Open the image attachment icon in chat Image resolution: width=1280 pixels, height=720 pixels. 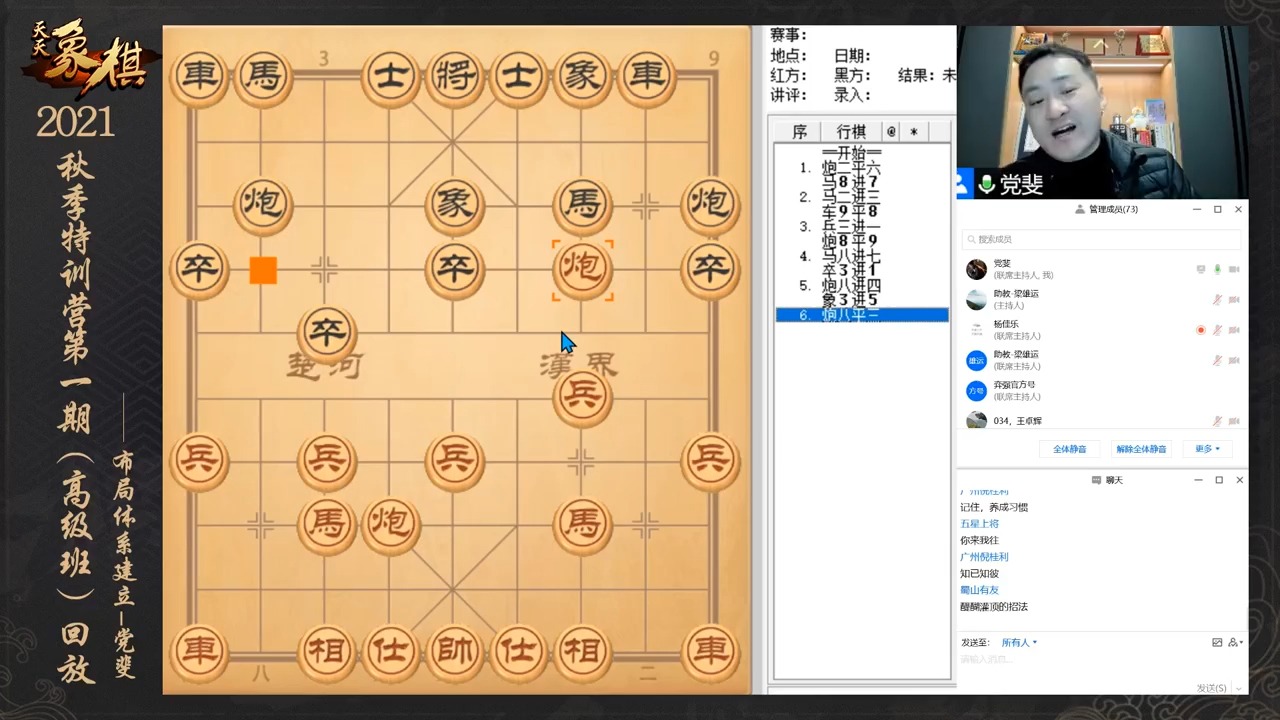pyautogui.click(x=1217, y=642)
